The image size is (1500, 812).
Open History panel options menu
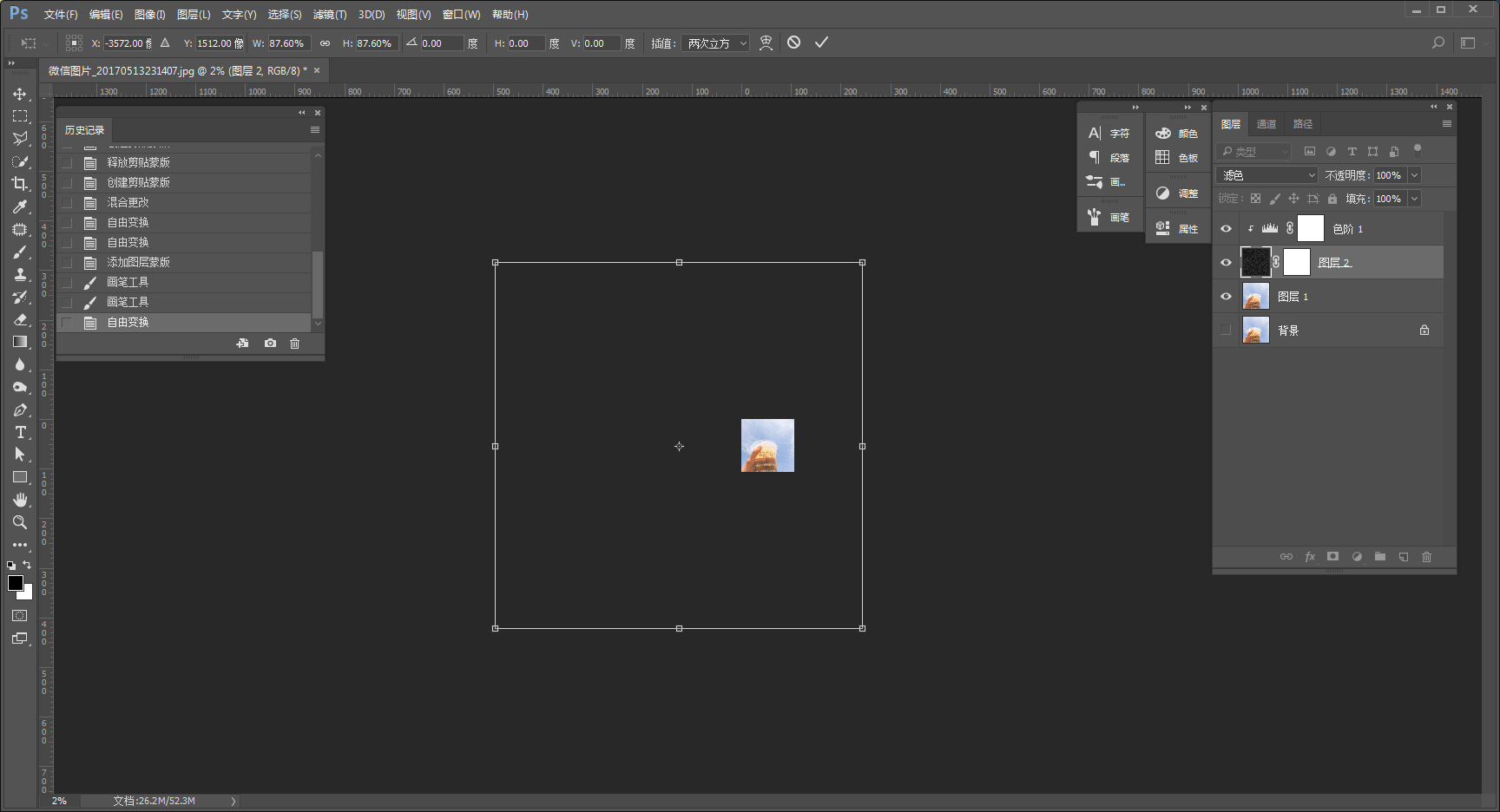pos(315,130)
